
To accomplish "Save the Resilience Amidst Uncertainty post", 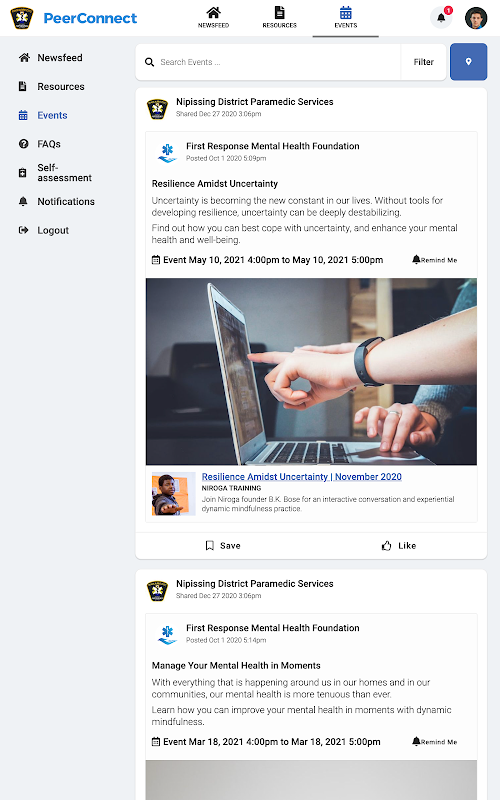I will click(223, 545).
